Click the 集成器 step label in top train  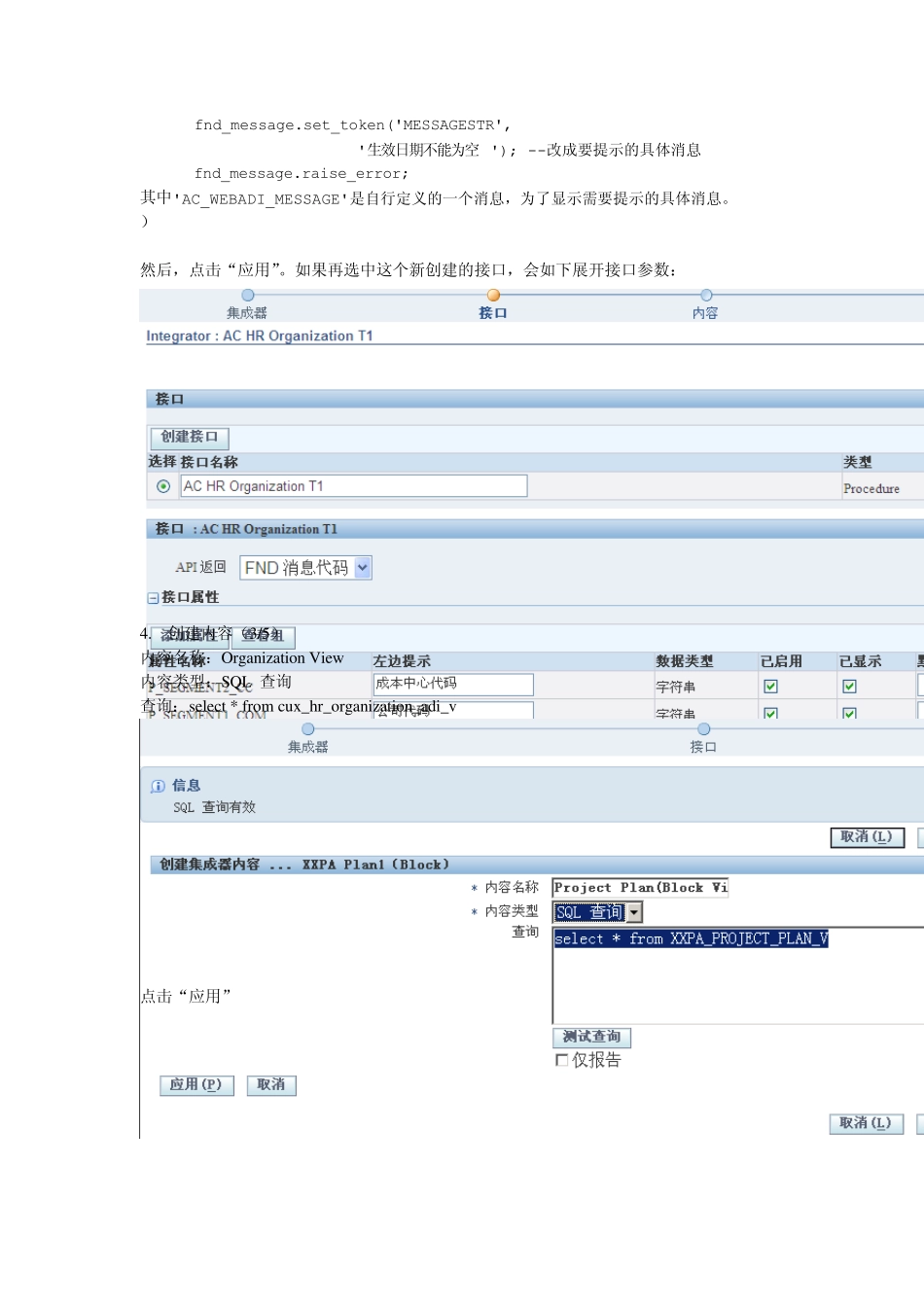247,313
